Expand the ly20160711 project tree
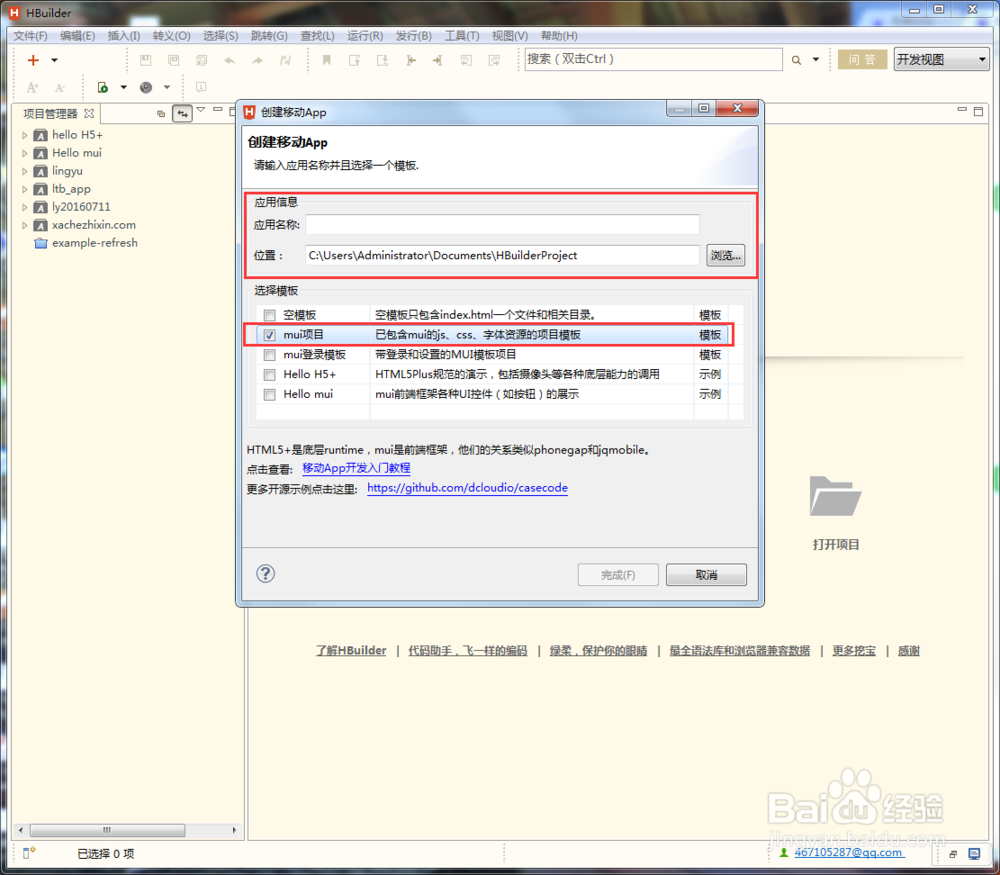The width and height of the screenshot is (1000, 875). tap(24, 207)
